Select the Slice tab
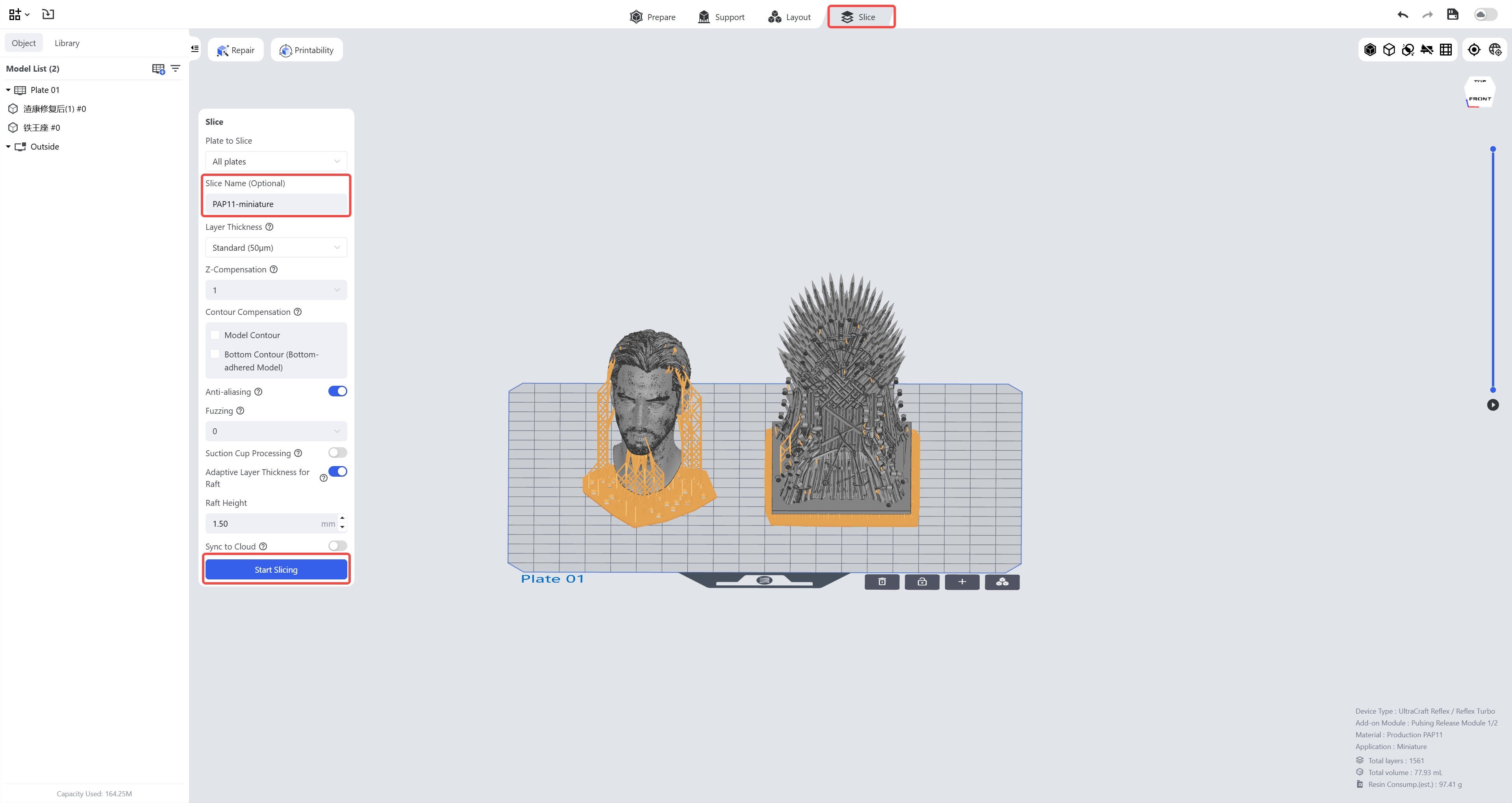 click(x=861, y=17)
